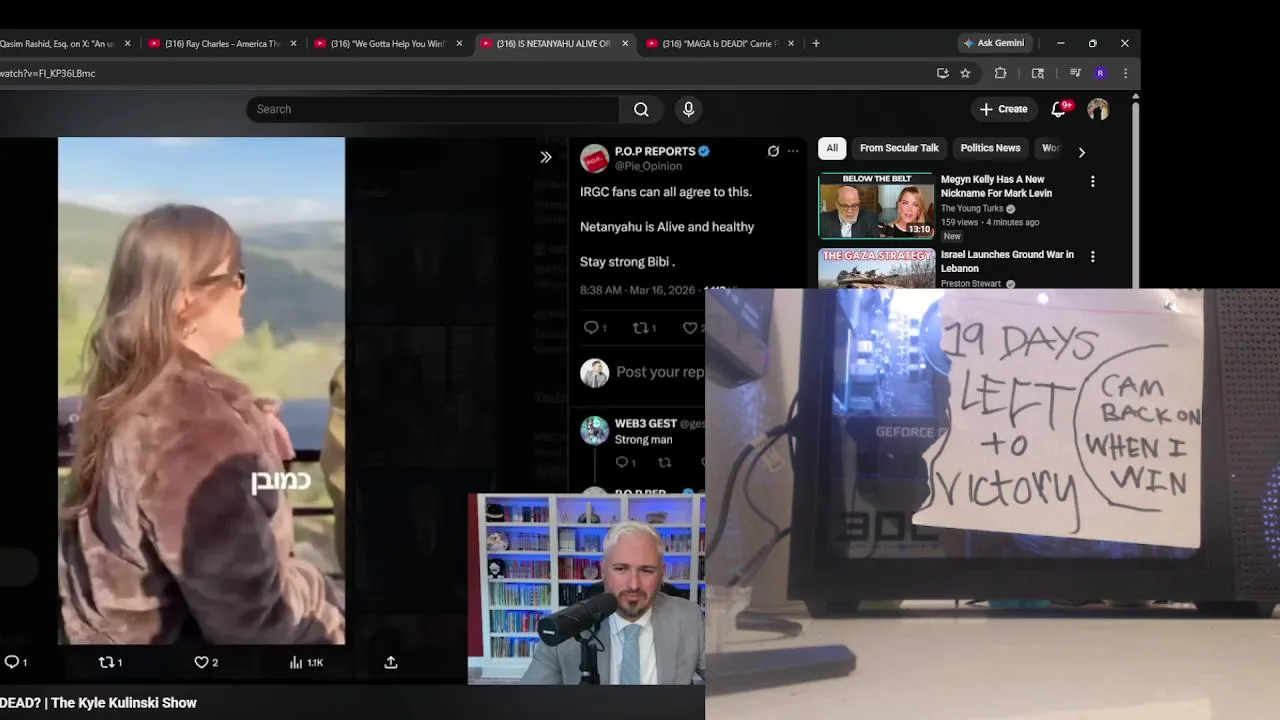Screen dimensions: 1280x720
Task: Switch to MAGA Is DEAD tab
Action: [x=719, y=43]
